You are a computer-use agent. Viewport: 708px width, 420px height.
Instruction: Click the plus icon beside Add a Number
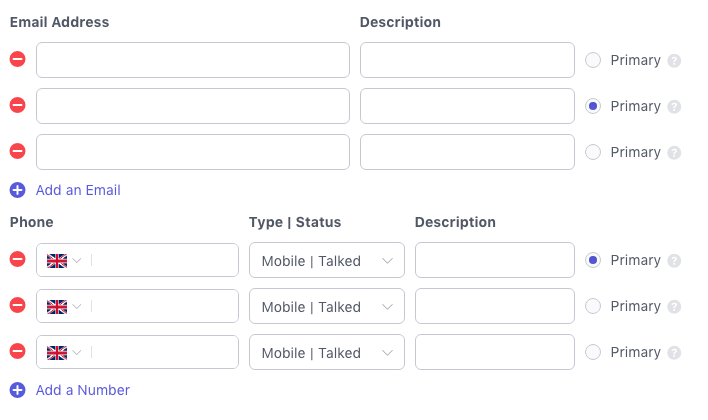(17, 390)
